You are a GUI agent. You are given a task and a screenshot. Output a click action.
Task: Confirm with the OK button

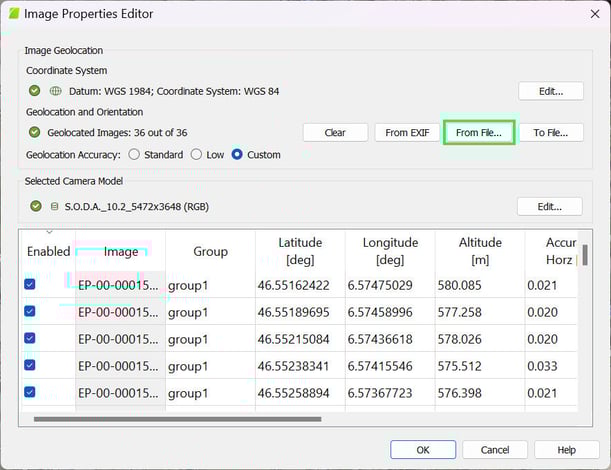pos(423,450)
